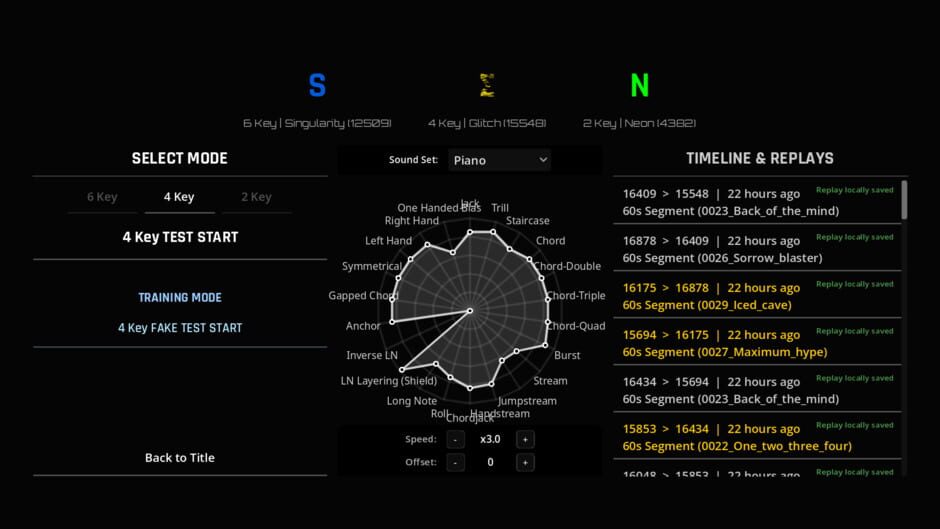Click the TIMELINE & REPLAYS heading
940x529 pixels.
coord(760,158)
